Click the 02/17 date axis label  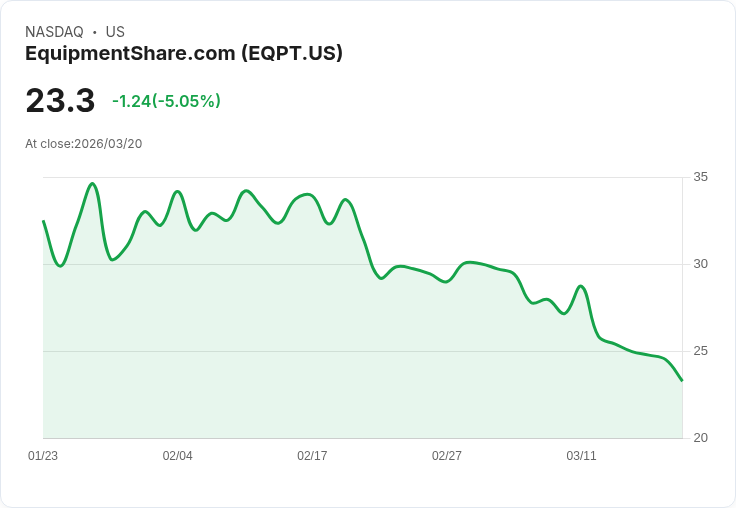coord(312,455)
